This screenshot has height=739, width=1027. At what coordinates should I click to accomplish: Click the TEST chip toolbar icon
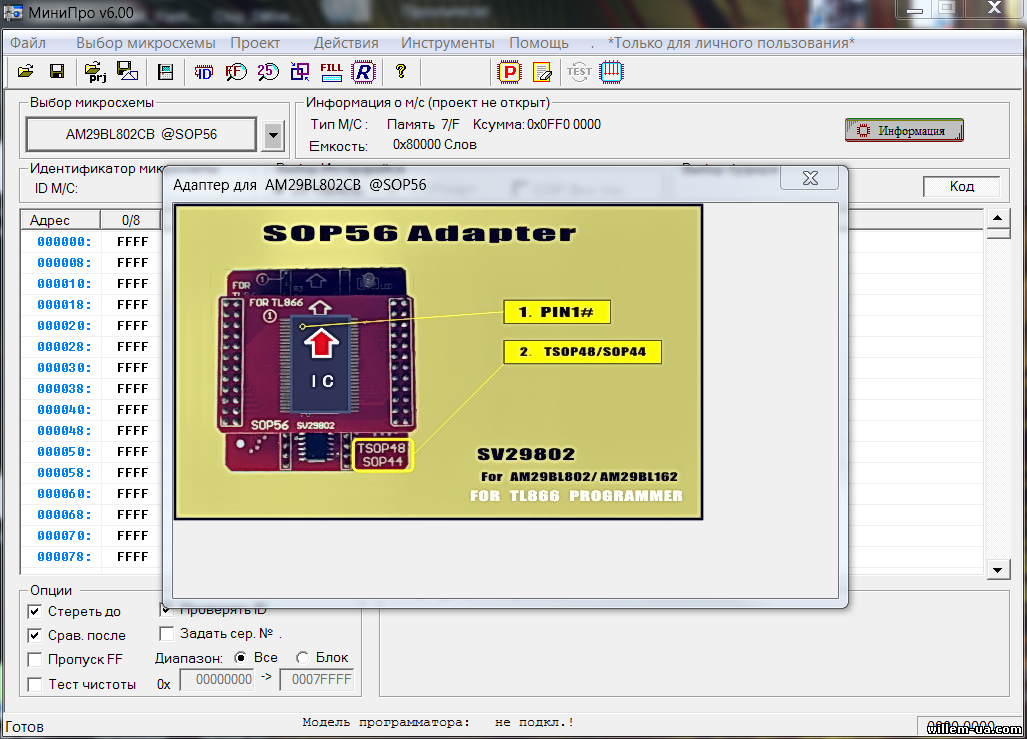click(x=578, y=71)
